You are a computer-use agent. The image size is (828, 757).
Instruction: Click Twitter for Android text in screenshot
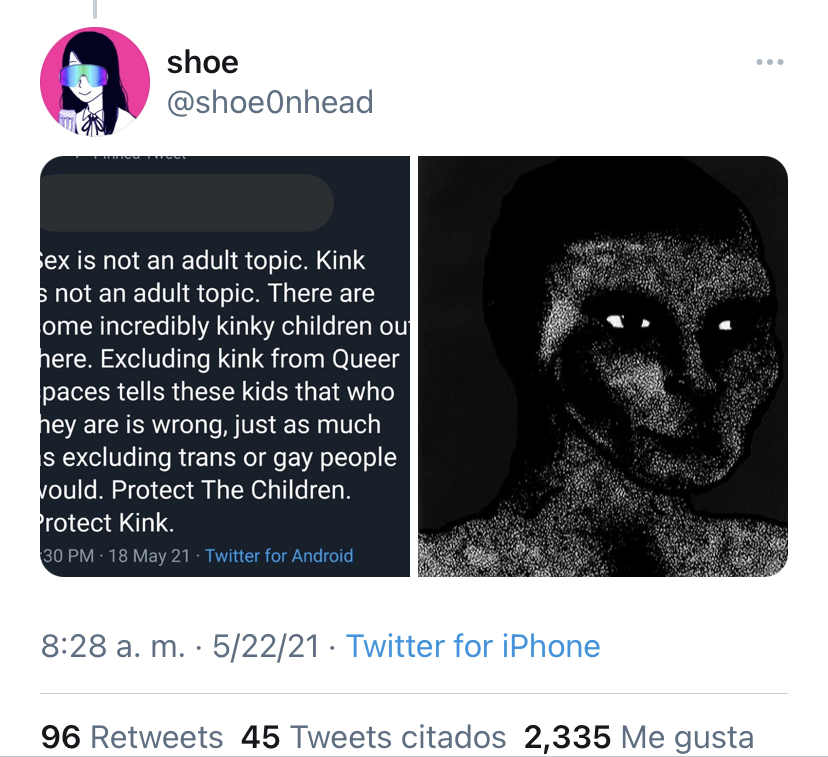[279, 556]
